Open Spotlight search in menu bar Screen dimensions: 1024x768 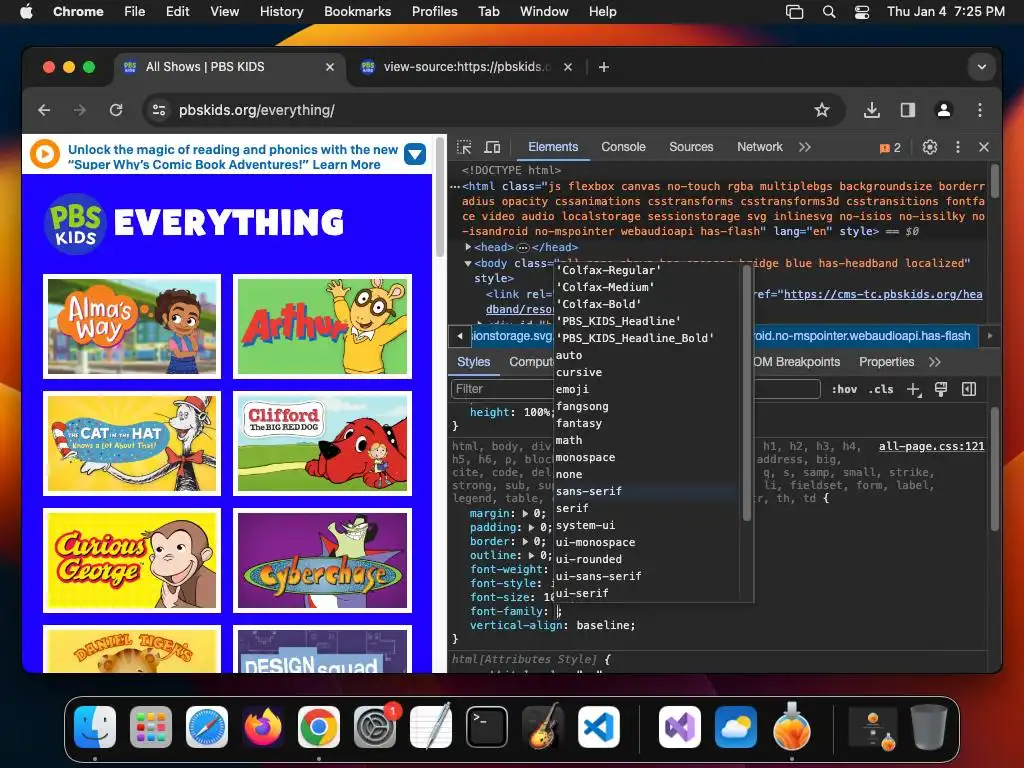829,11
